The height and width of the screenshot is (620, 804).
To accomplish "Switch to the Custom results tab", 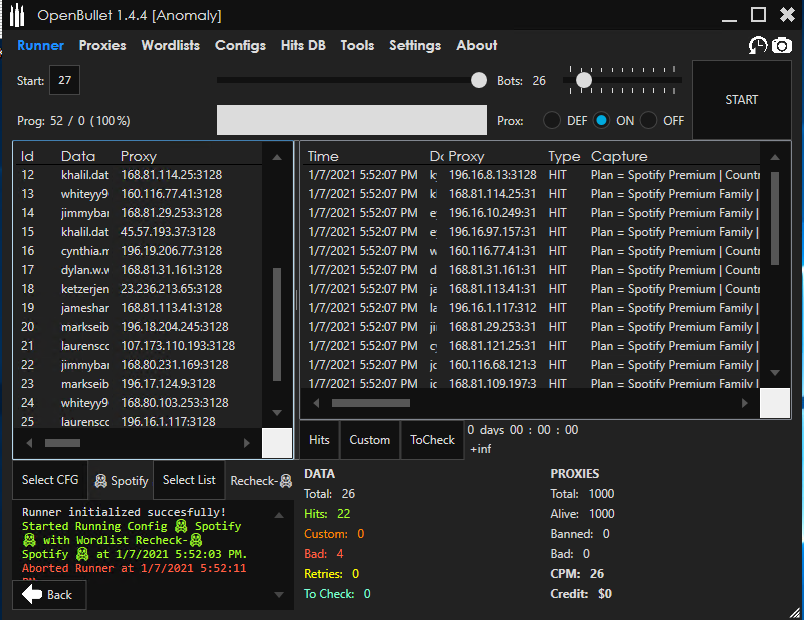I will [x=369, y=440].
